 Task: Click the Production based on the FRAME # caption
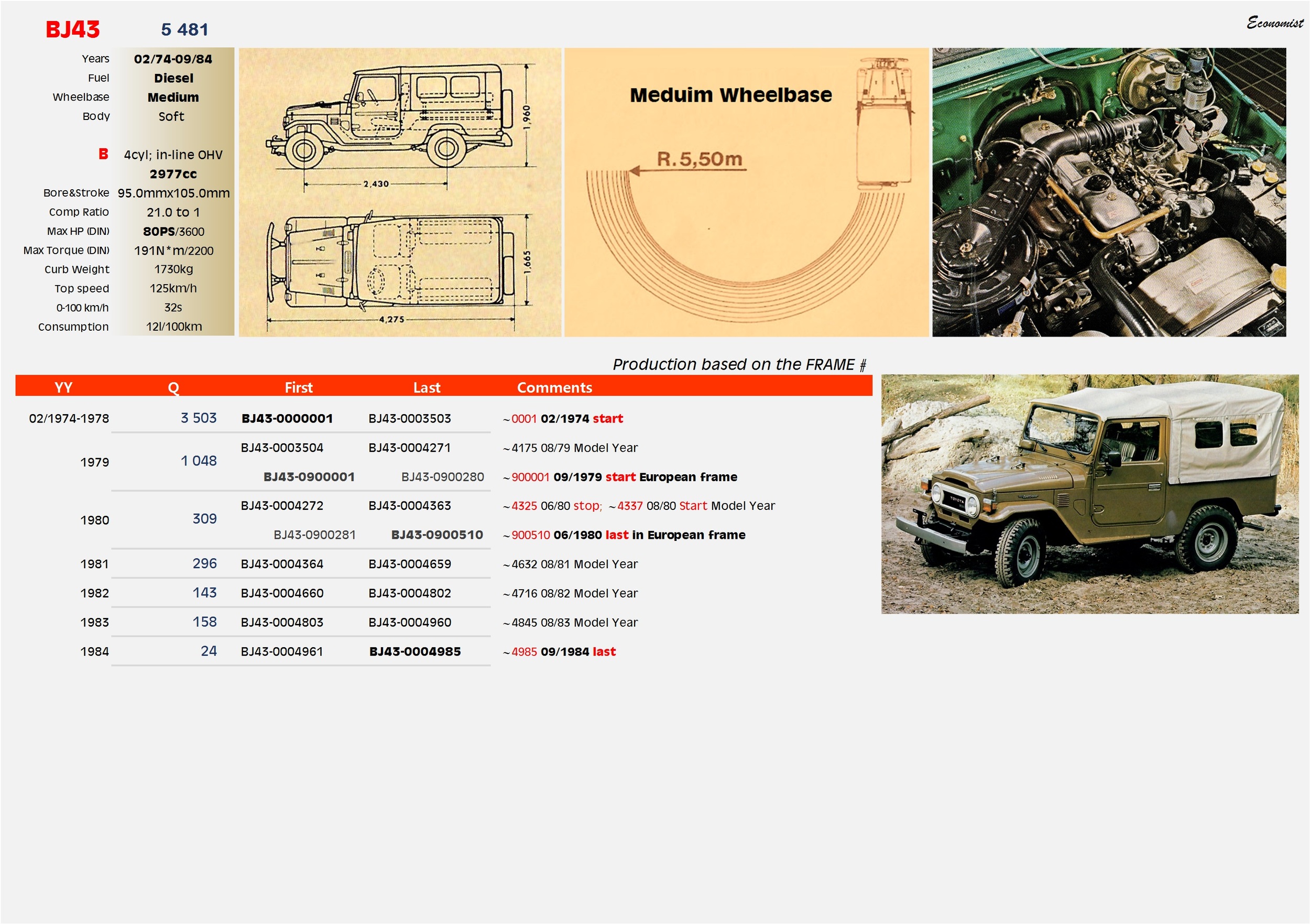(739, 365)
